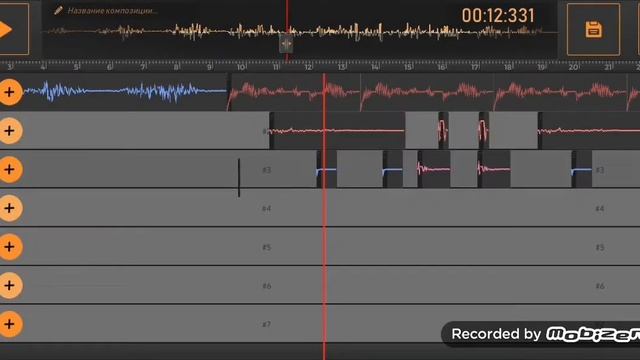This screenshot has width=640, height=360.
Task: Click the left #6 track label
Action: click(267, 286)
